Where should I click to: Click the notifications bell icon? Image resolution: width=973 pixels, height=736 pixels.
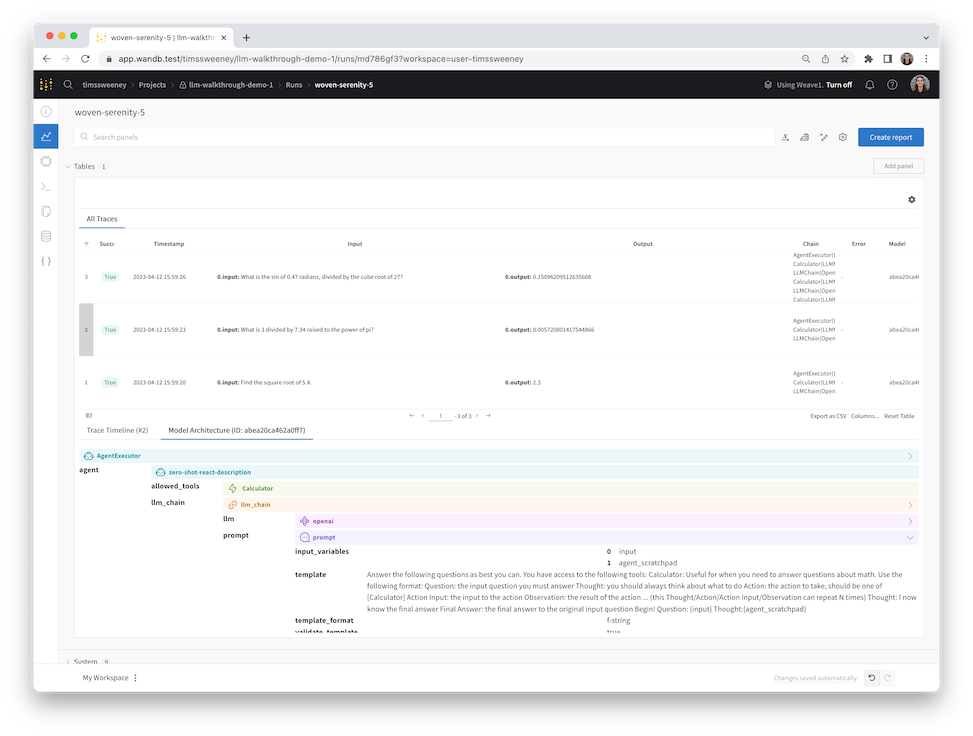870,85
